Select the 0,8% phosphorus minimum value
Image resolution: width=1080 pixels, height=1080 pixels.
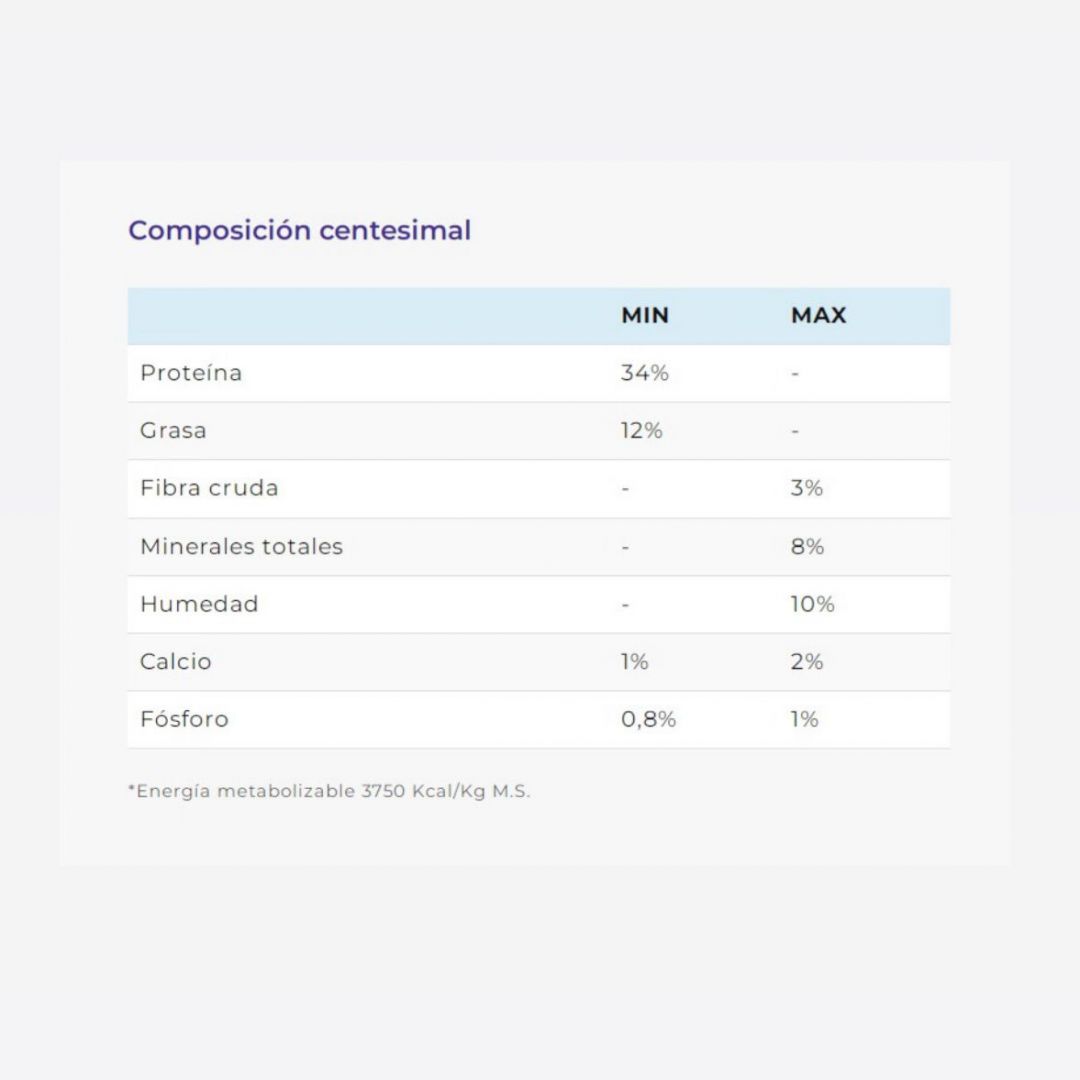pyautogui.click(x=648, y=719)
